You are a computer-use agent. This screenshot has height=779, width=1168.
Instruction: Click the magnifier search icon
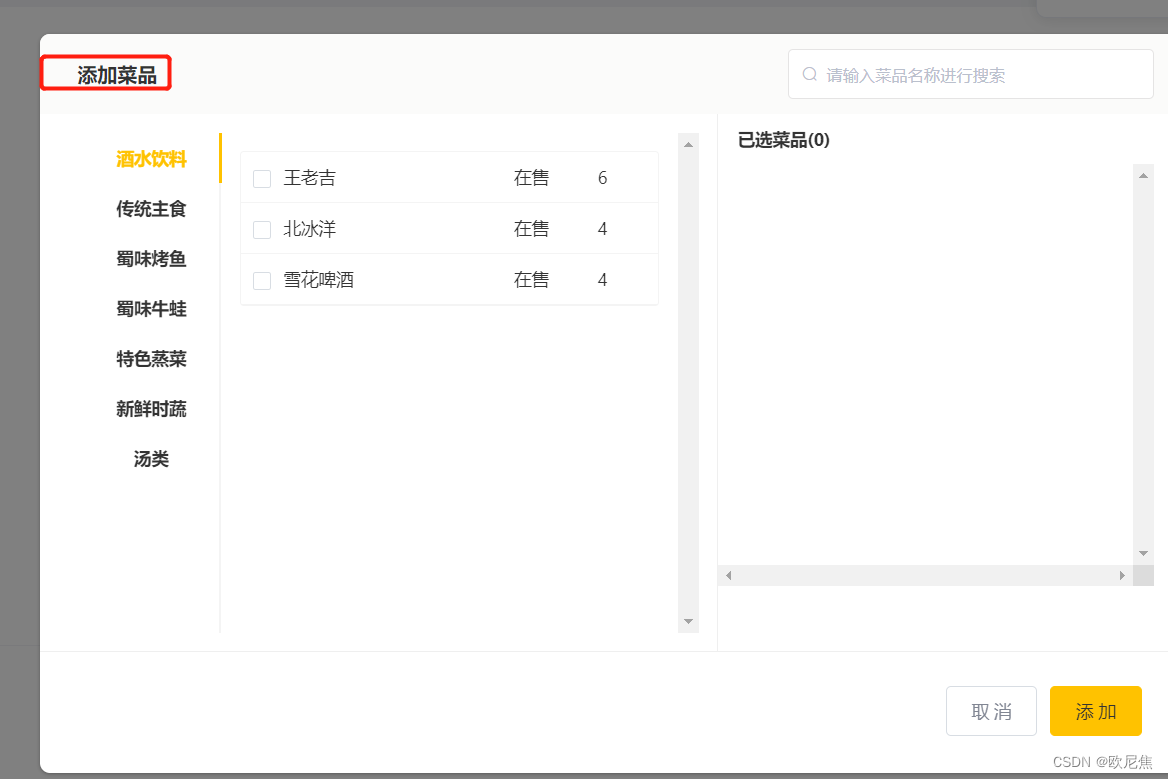[x=809, y=74]
